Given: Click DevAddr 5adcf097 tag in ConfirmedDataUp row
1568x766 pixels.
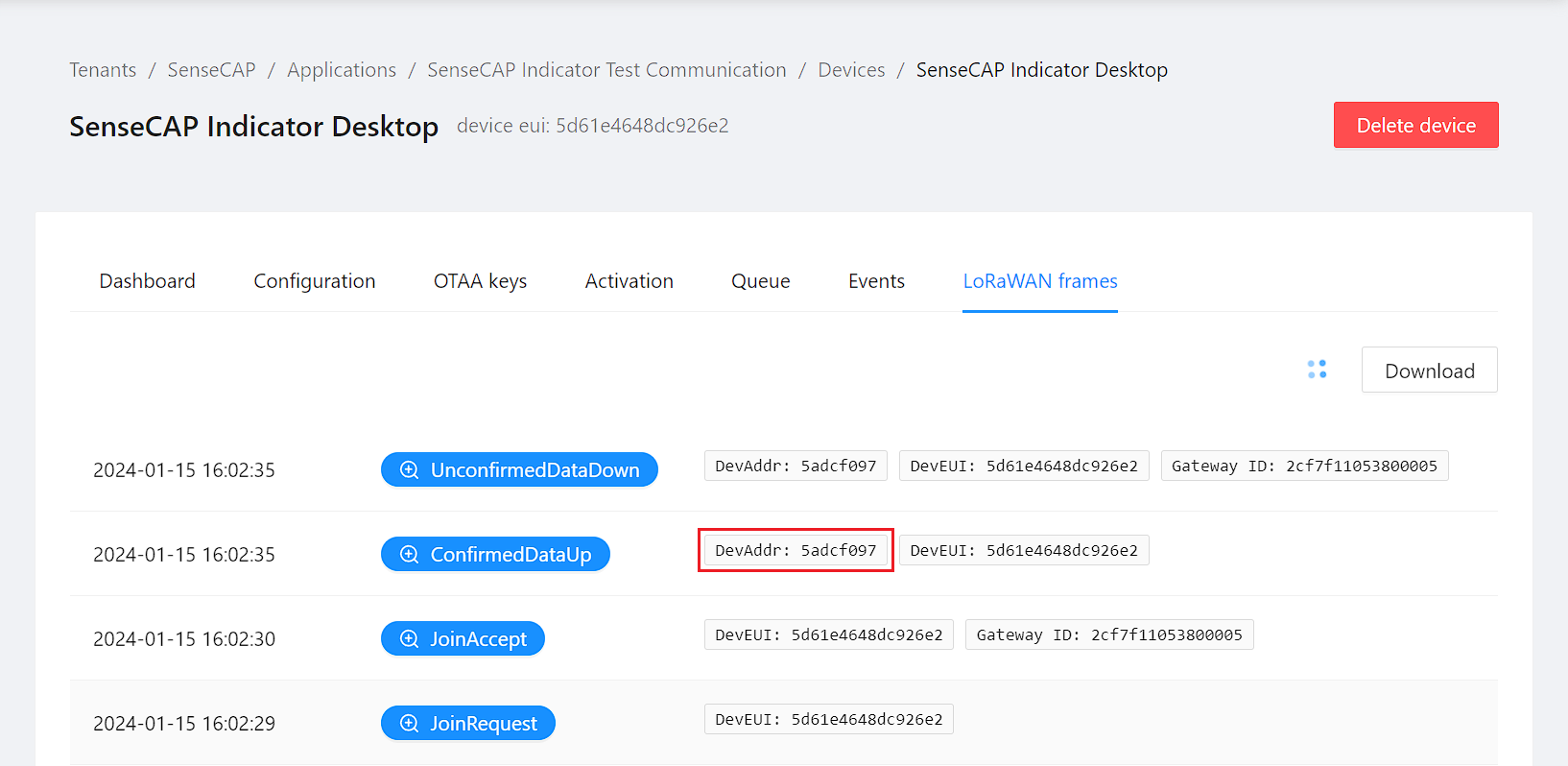Looking at the screenshot, I should [796, 550].
